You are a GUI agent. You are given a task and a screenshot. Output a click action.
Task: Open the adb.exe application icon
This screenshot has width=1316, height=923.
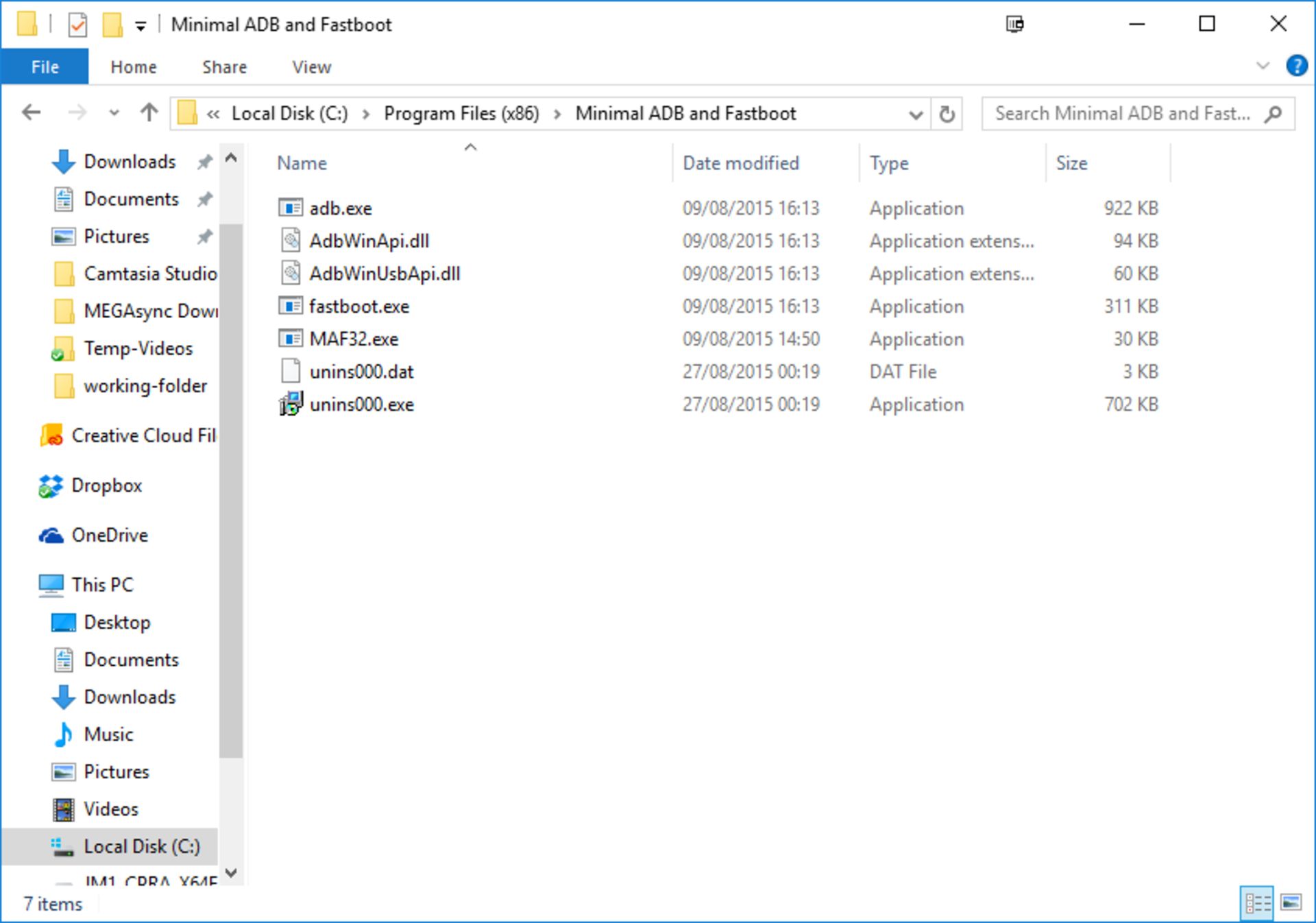click(x=290, y=208)
